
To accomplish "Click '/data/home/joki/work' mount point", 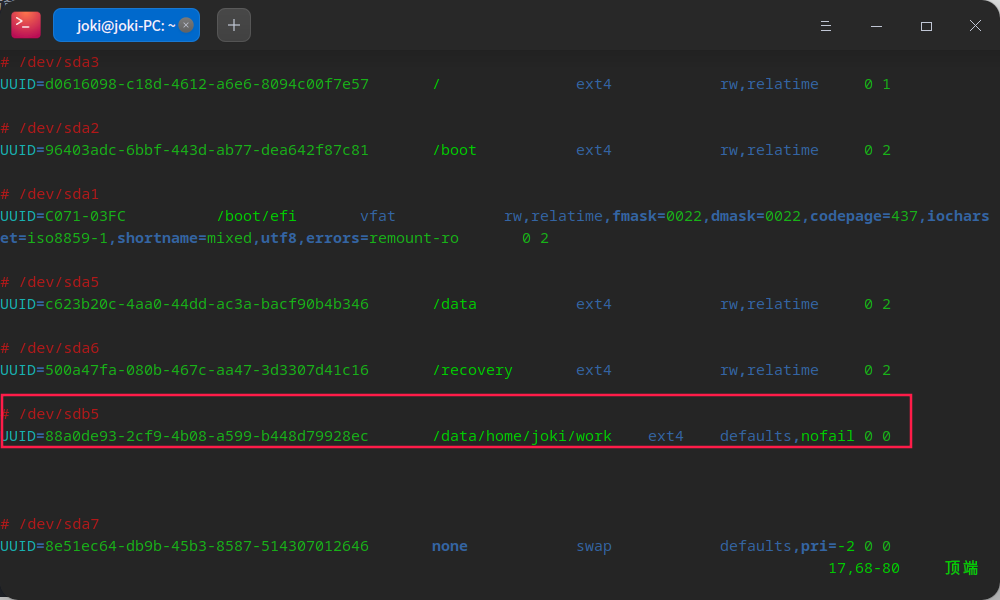I will (x=522, y=436).
